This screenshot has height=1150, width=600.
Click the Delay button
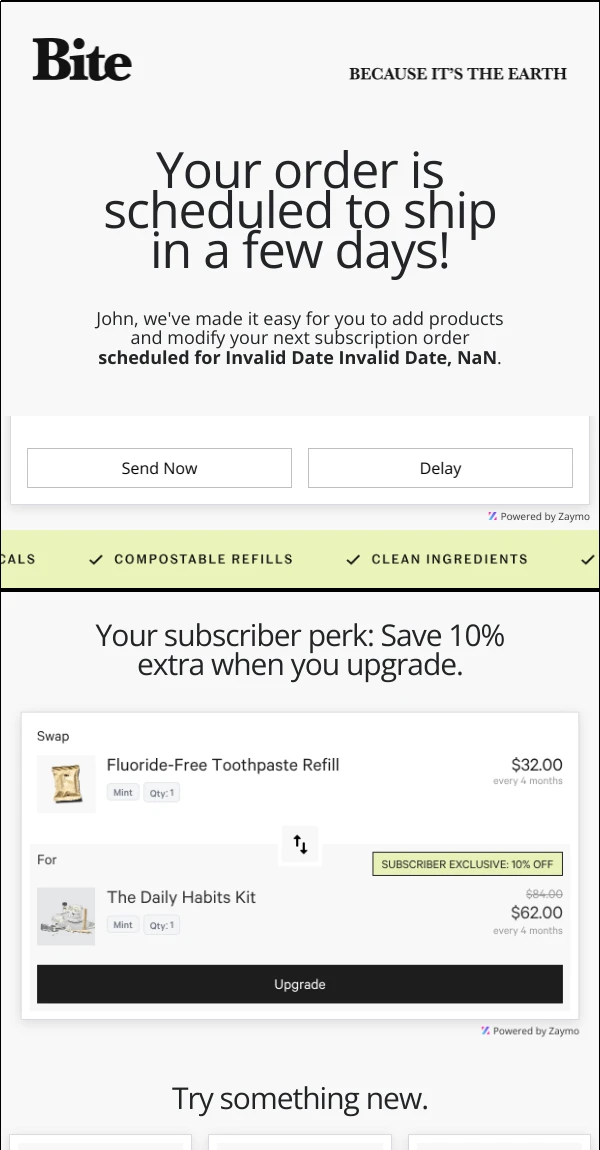point(440,467)
